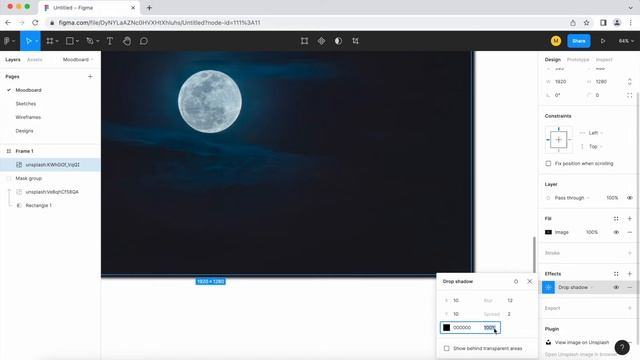The width and height of the screenshot is (640, 360).
Task: Select the Hand tool
Action: pos(127,41)
